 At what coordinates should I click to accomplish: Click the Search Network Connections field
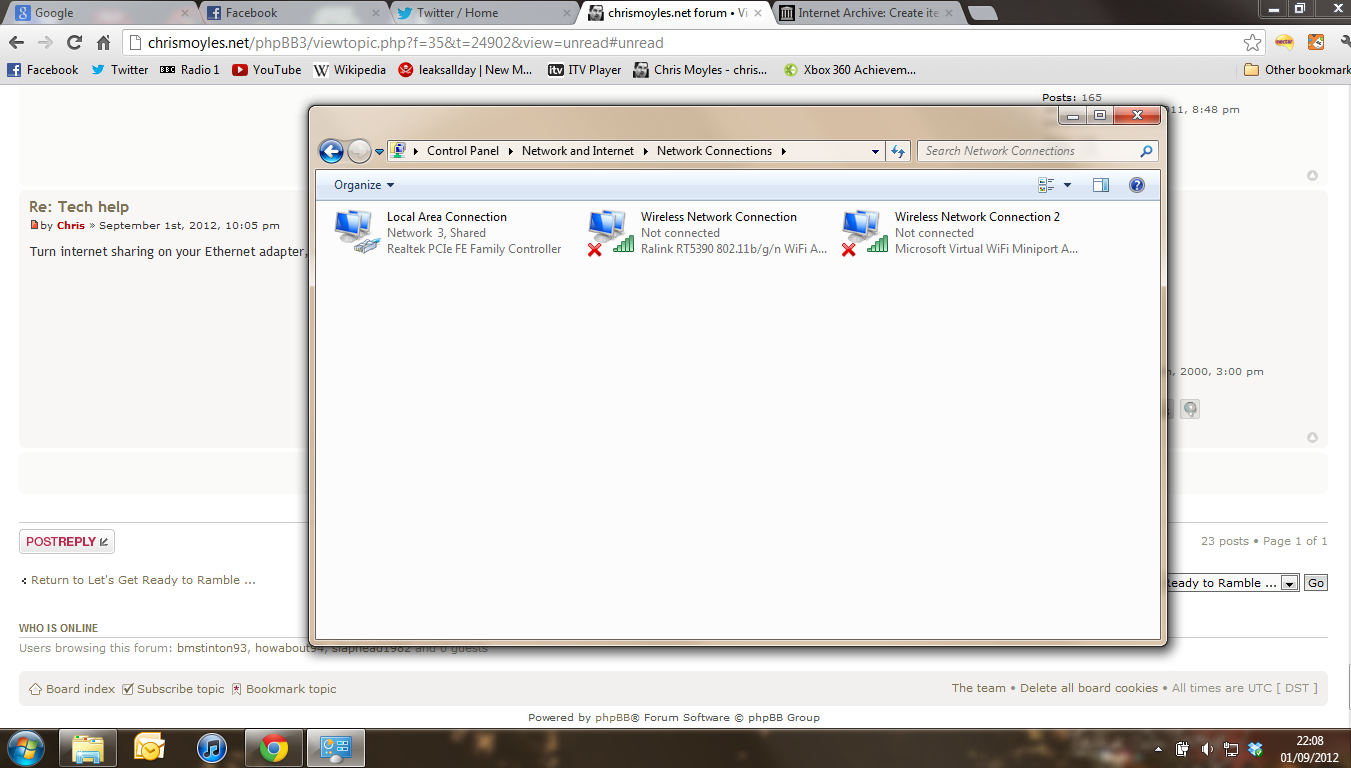tap(1028, 151)
